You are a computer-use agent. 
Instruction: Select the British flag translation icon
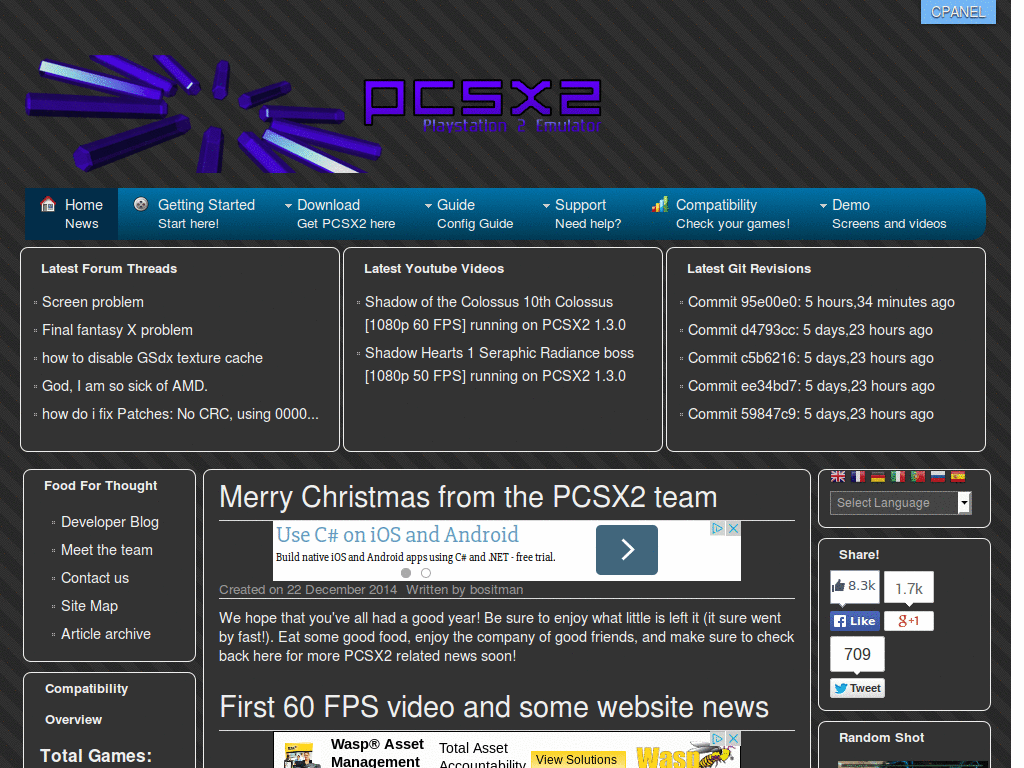tap(838, 477)
